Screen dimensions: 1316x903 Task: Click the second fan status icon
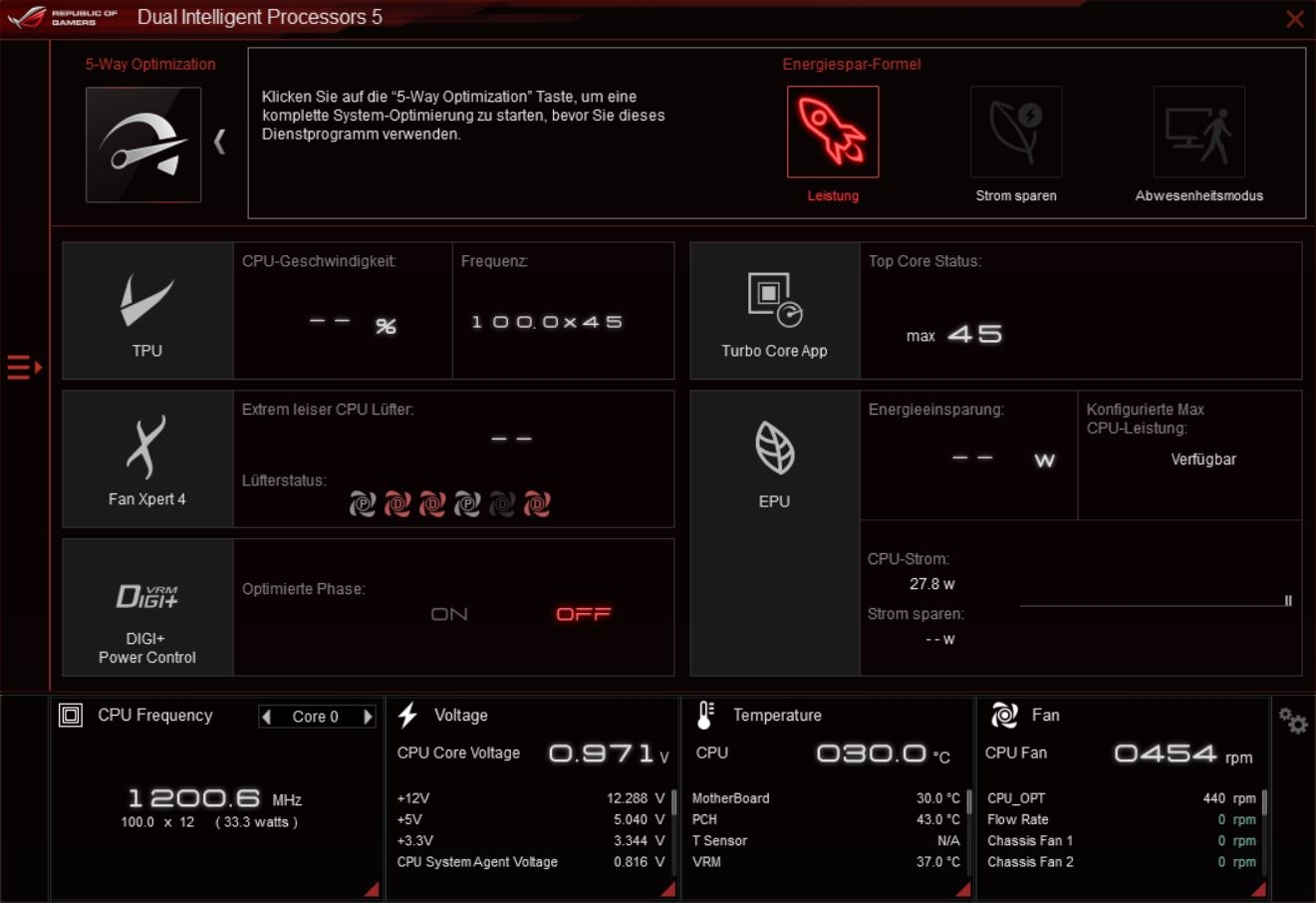click(397, 504)
